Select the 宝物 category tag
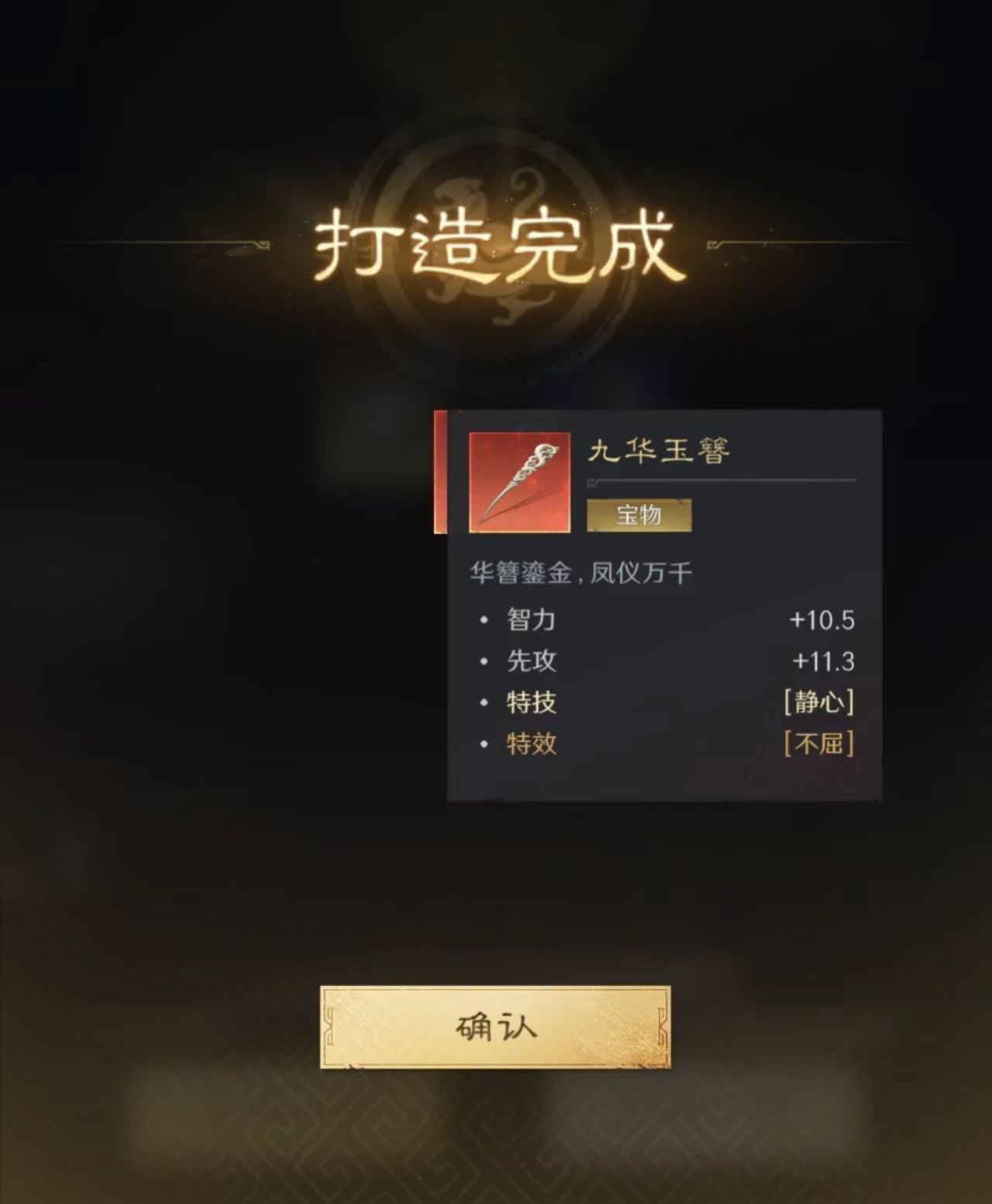992x1204 pixels. pyautogui.click(x=639, y=515)
